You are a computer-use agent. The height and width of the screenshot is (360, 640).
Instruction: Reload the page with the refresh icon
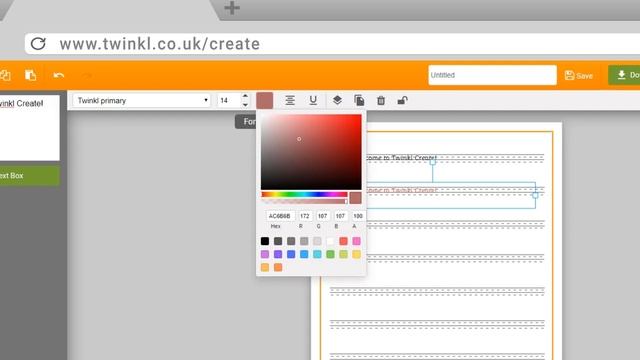(38, 44)
